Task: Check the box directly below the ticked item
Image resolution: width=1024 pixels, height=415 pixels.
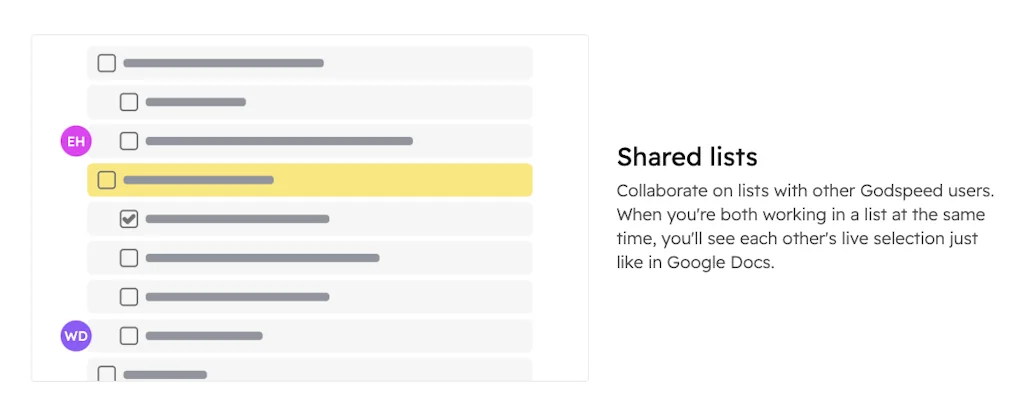Action: (x=129, y=258)
